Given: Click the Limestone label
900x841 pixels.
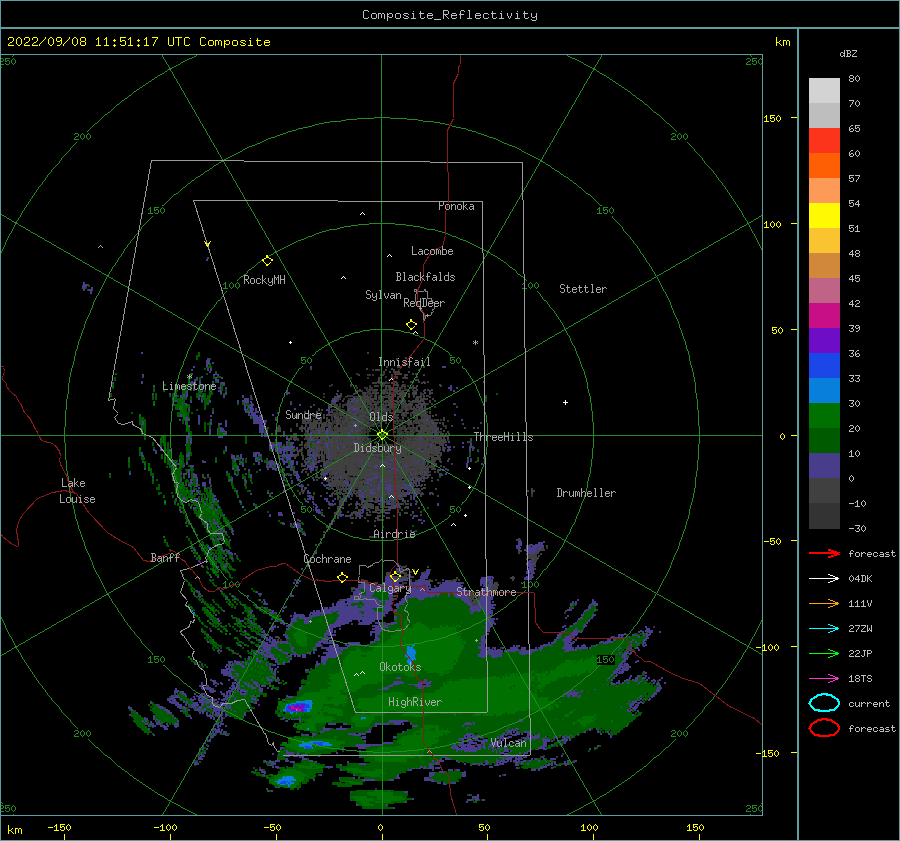Looking at the screenshot, I should [189, 386].
